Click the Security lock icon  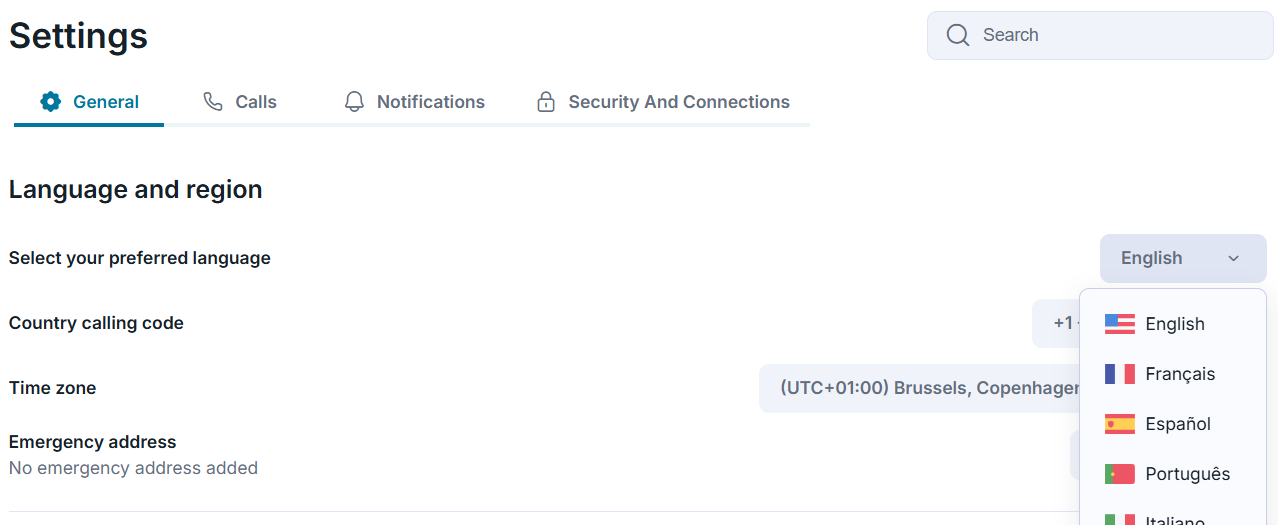pos(546,102)
